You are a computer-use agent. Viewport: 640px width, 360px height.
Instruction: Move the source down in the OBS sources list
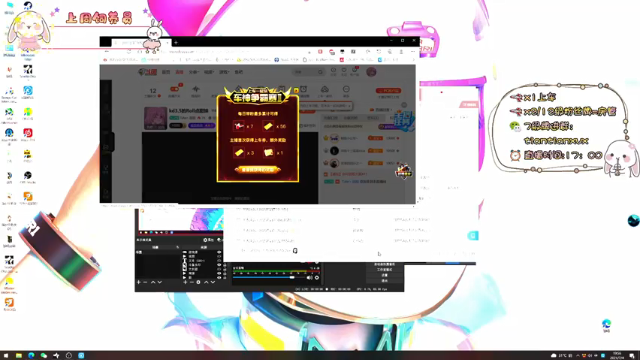tap(213, 282)
